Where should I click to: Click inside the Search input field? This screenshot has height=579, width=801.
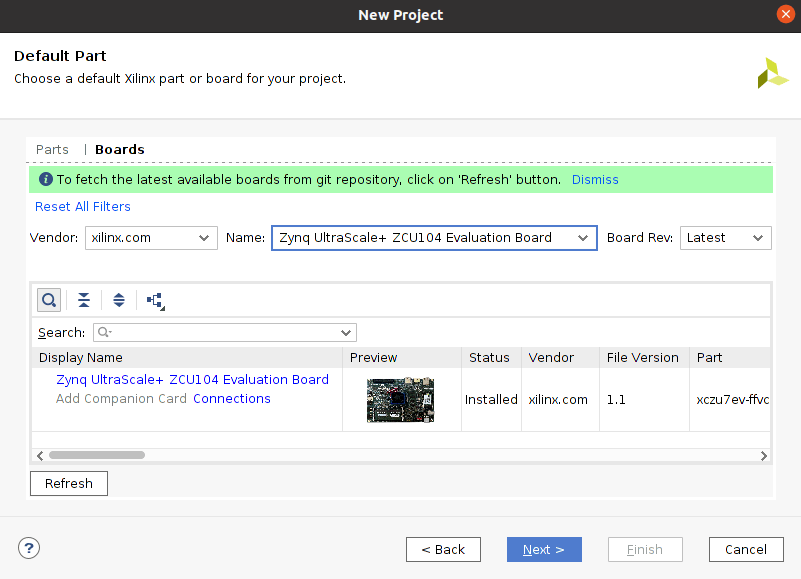[x=225, y=333]
